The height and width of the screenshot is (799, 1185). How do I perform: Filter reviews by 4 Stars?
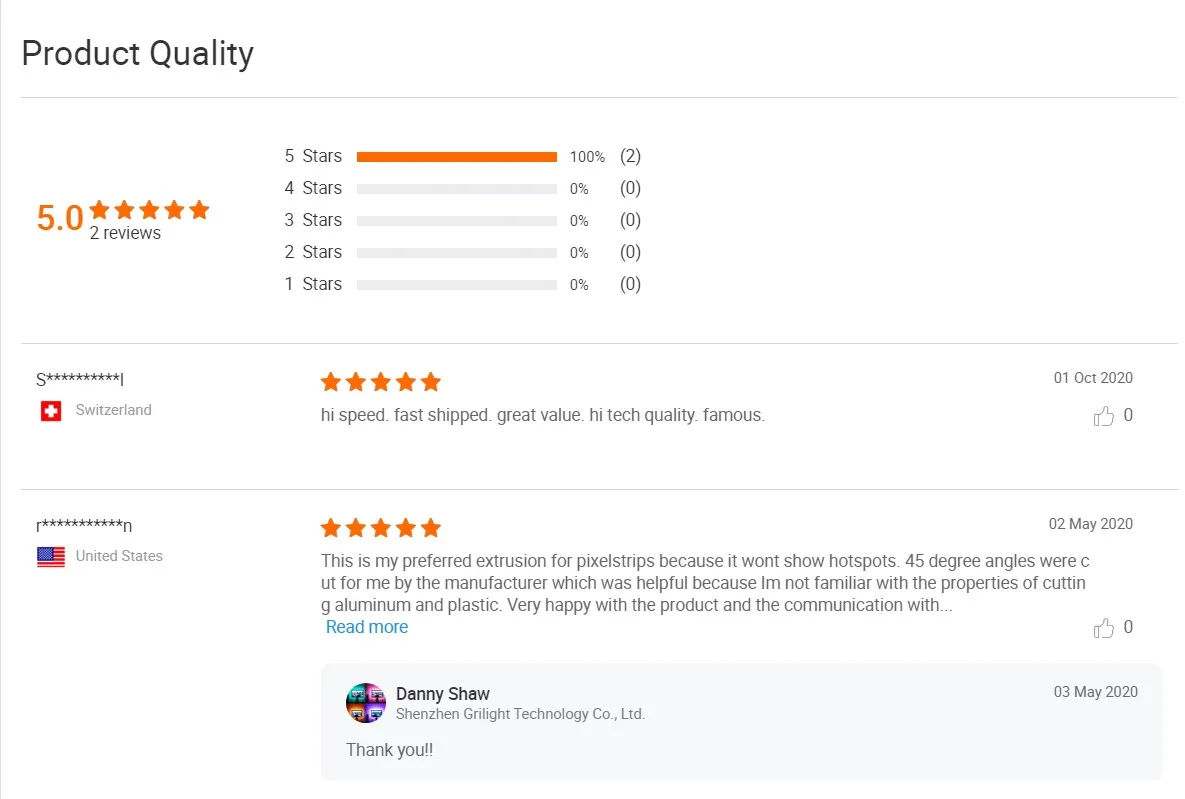(313, 188)
